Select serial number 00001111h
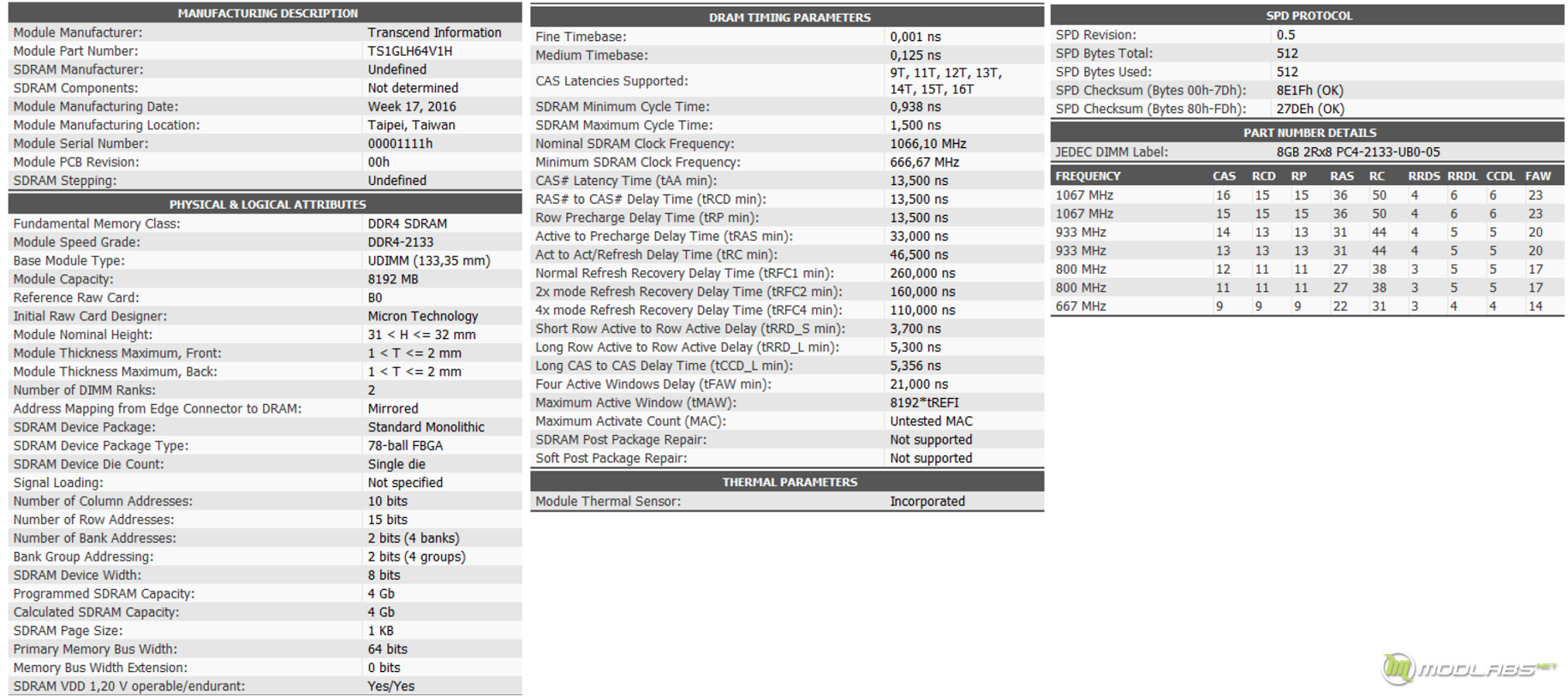Screen dimensions: 1568x696 pyautogui.click(x=400, y=144)
